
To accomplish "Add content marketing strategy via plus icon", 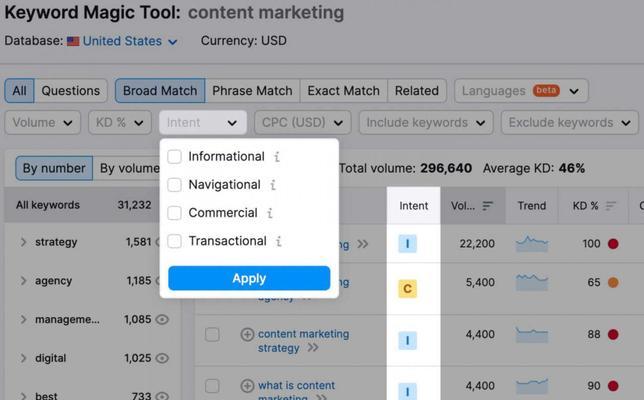I will click(x=247, y=334).
